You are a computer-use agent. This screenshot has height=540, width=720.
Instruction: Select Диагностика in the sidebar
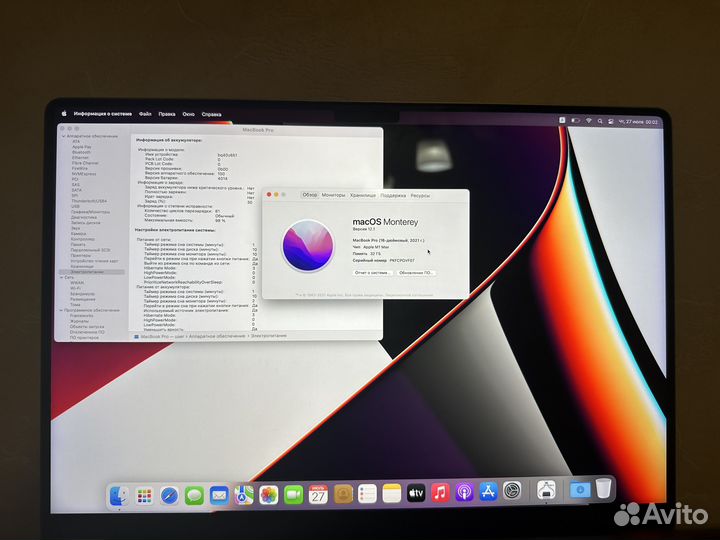click(x=84, y=217)
